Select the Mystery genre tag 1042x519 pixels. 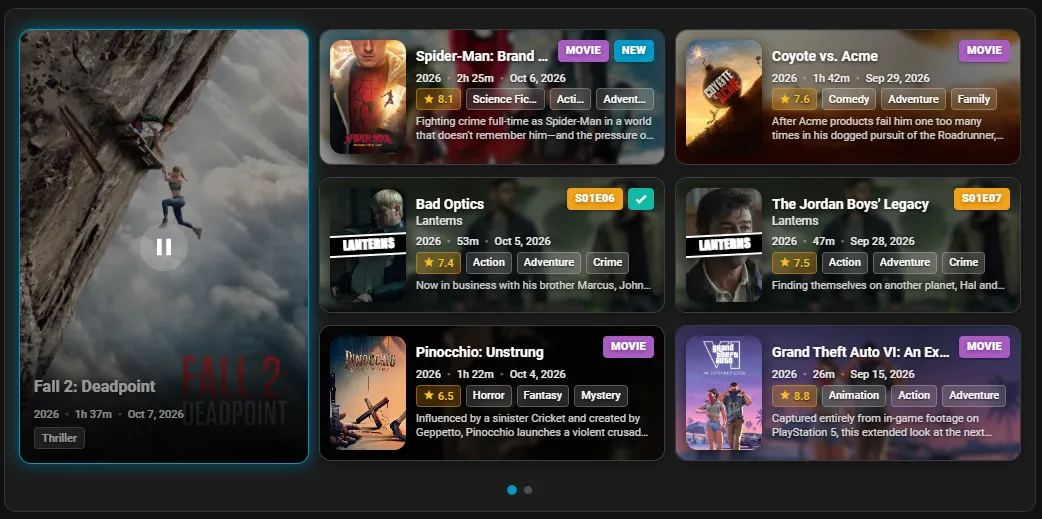point(601,395)
